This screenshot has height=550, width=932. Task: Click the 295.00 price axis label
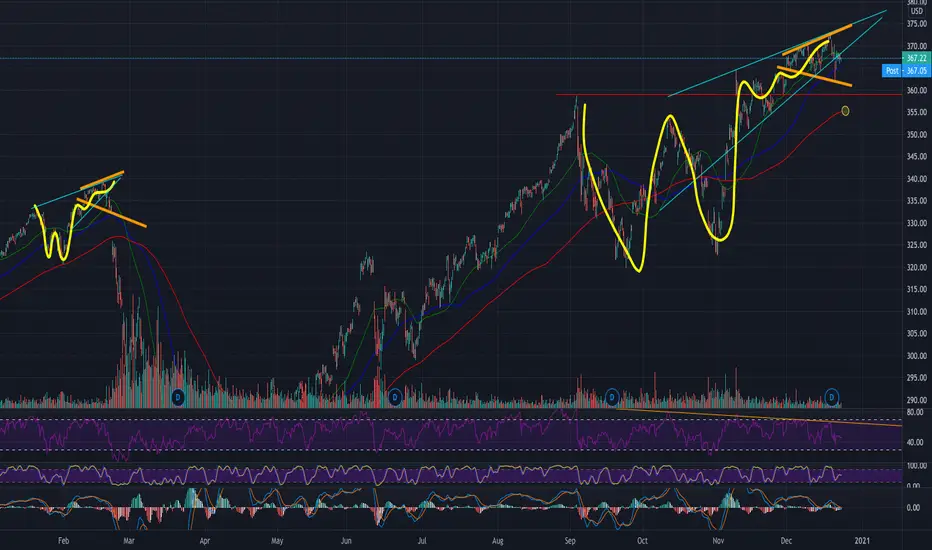[917, 378]
